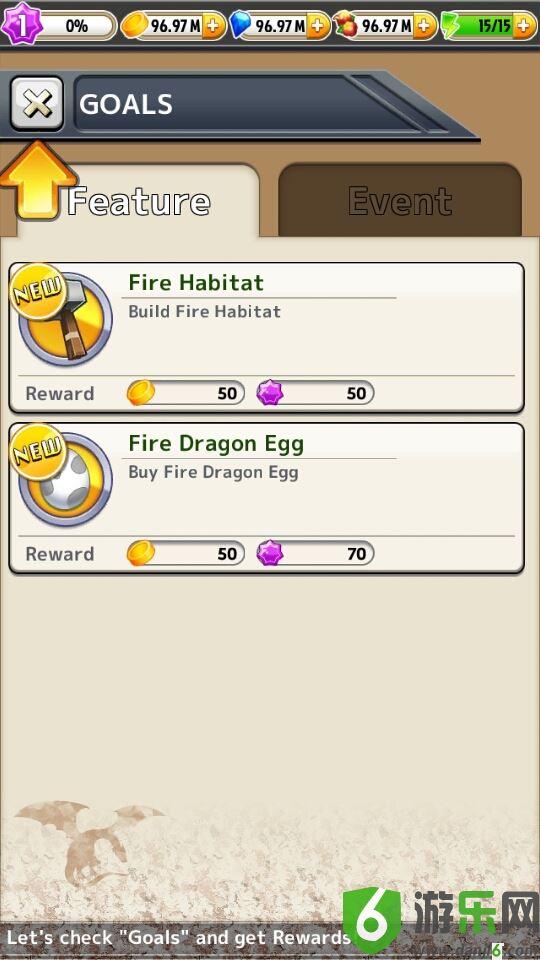Tap Fire Dragon Egg star reward 70
The image size is (540, 960).
pyautogui.click(x=315, y=553)
